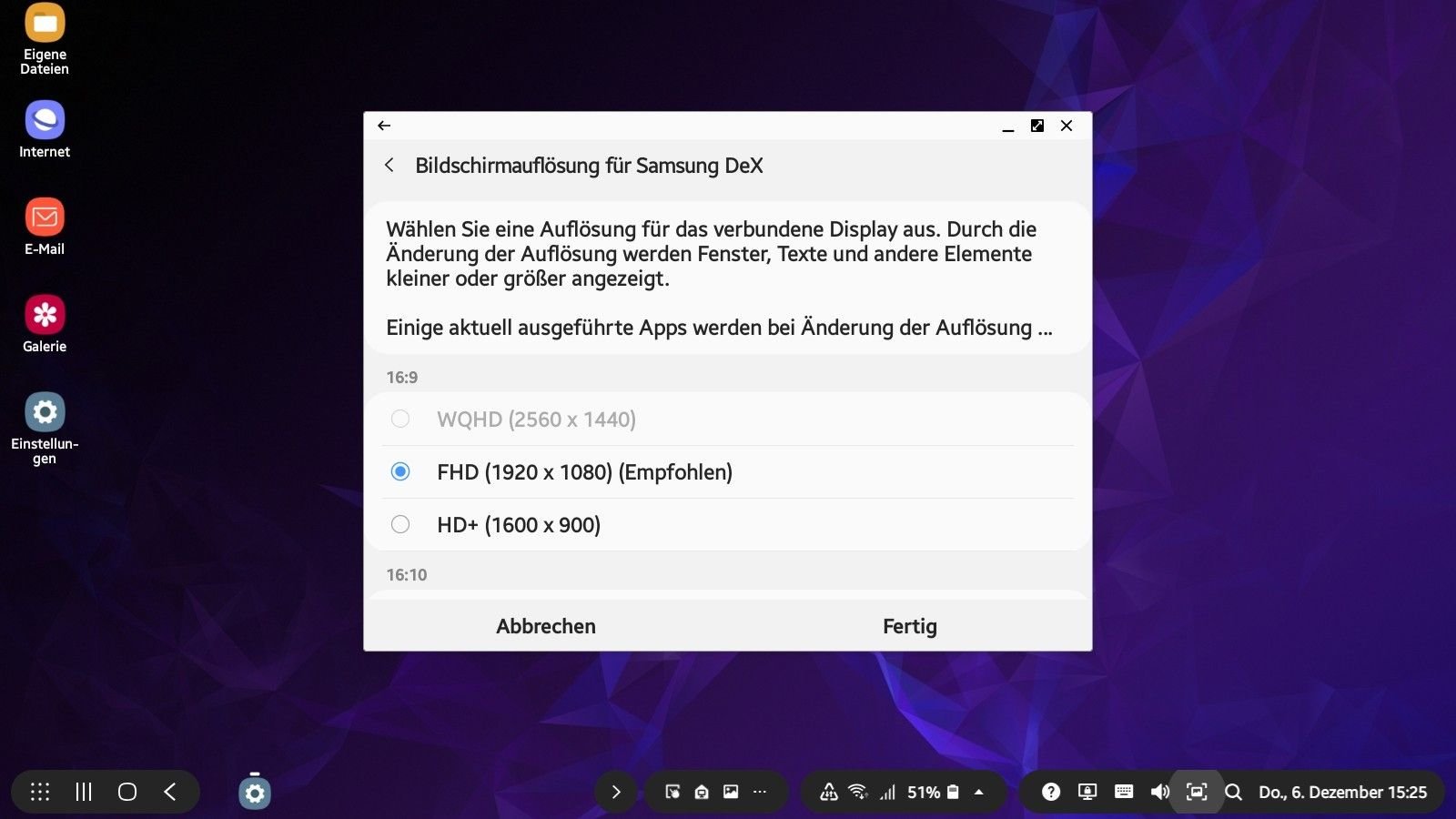
Task: Expand quick settings with up triangle
Action: click(979, 792)
